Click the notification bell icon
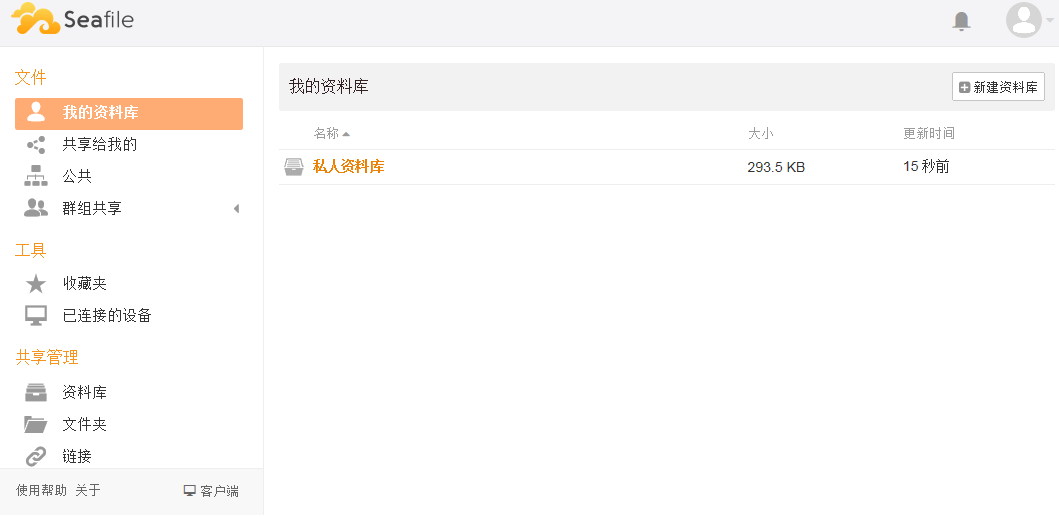The height and width of the screenshot is (517, 1059). [x=961, y=21]
